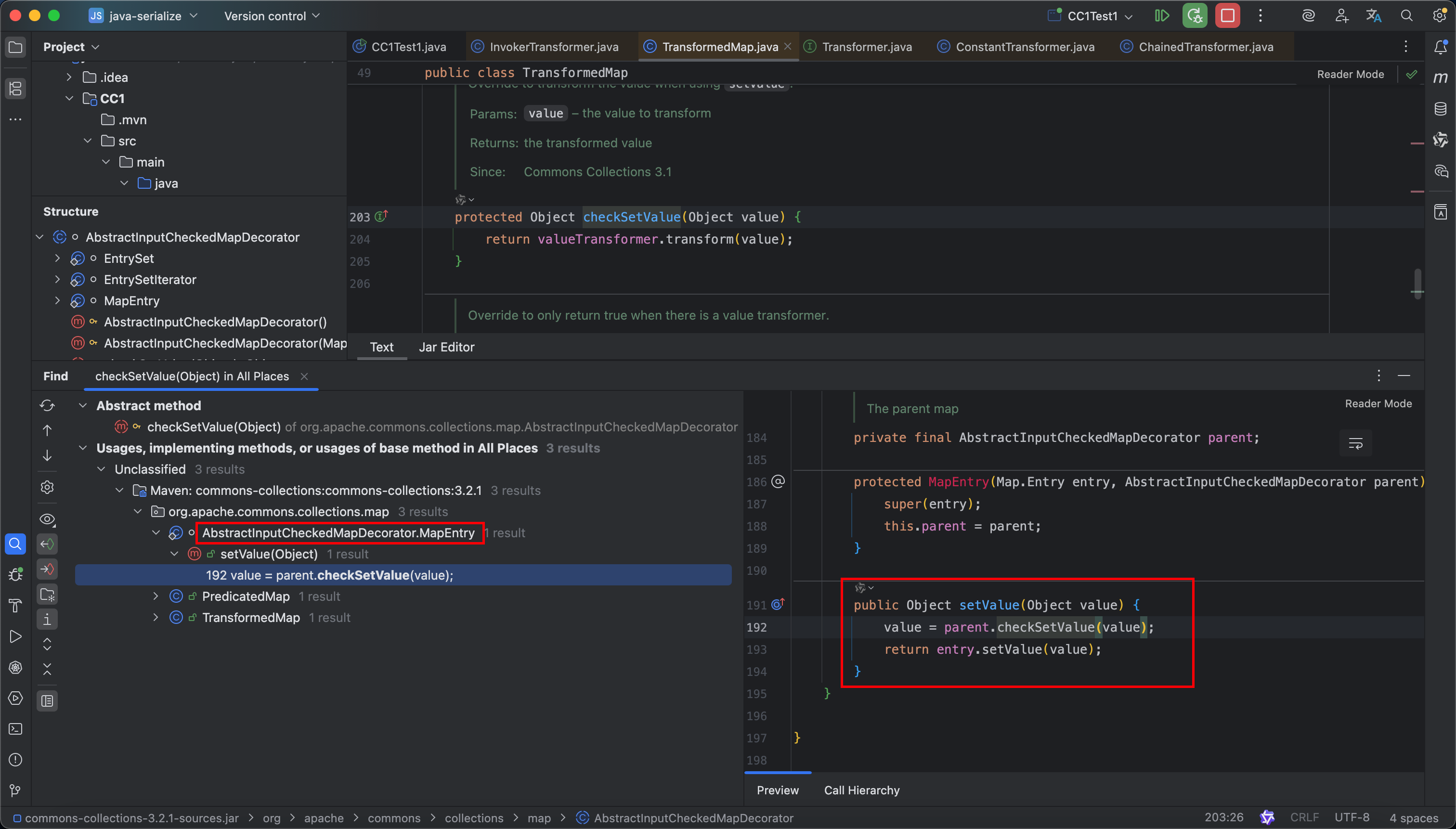Click the Git tool window icon
1456x829 pixels.
coord(15,790)
